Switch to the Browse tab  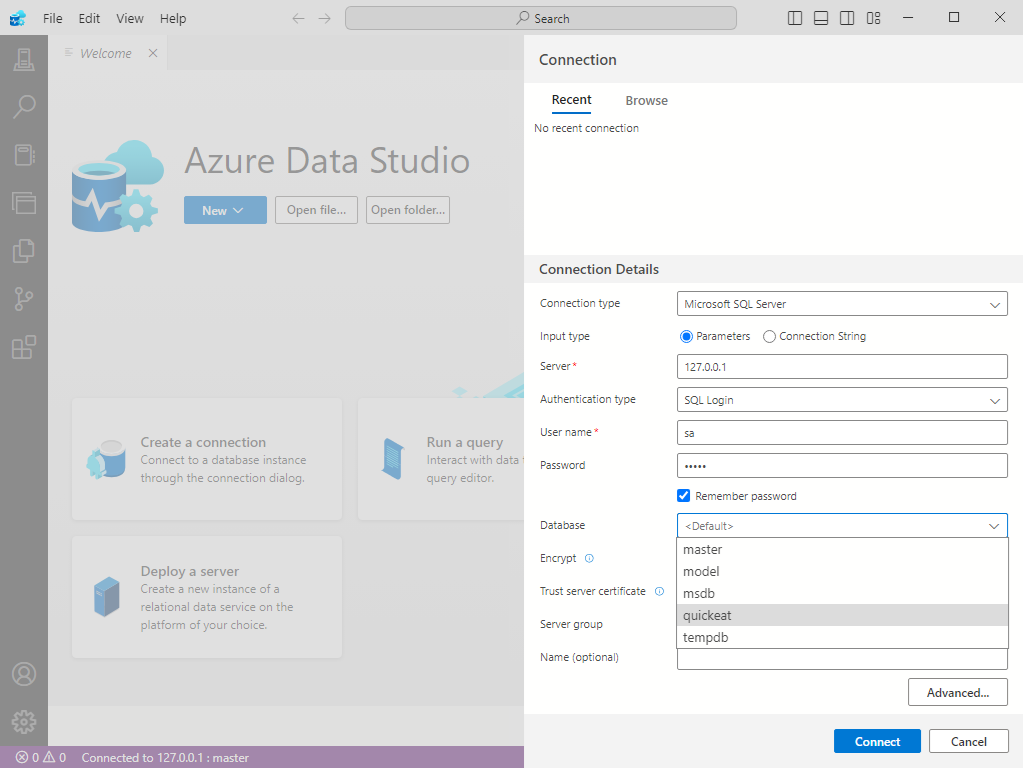(646, 101)
